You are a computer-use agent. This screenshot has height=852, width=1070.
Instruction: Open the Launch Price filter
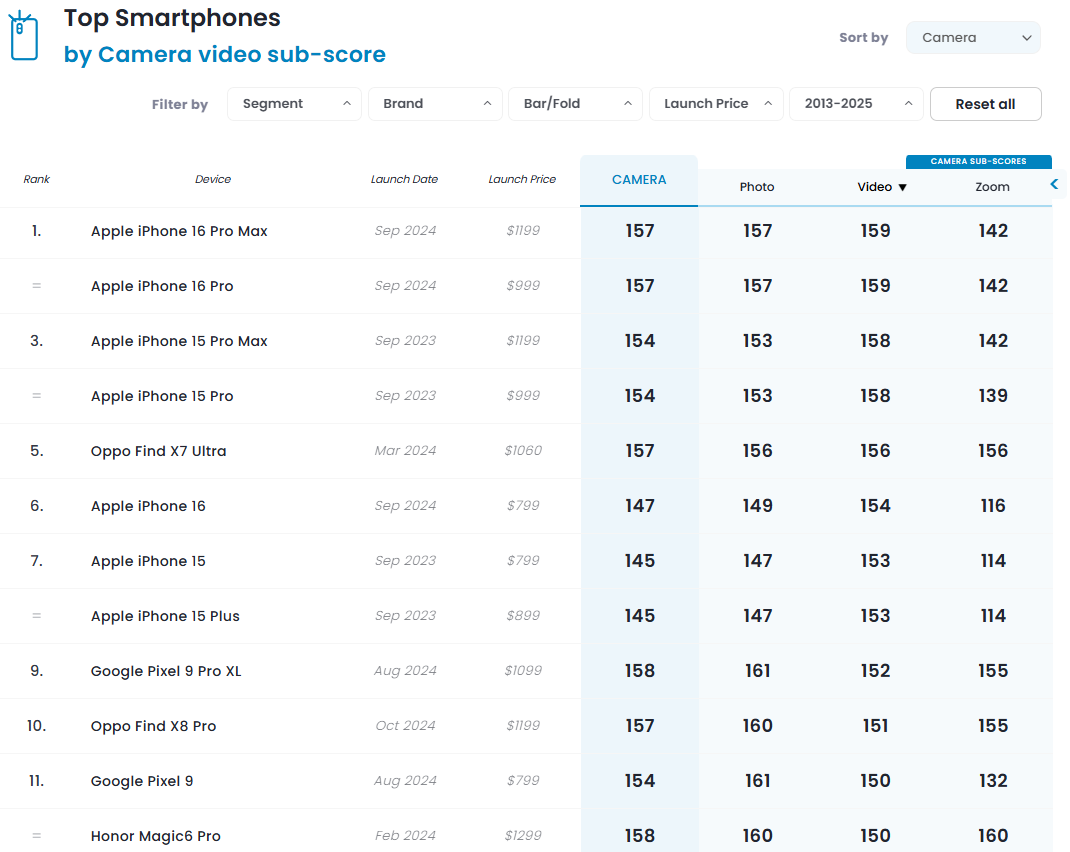(x=716, y=104)
